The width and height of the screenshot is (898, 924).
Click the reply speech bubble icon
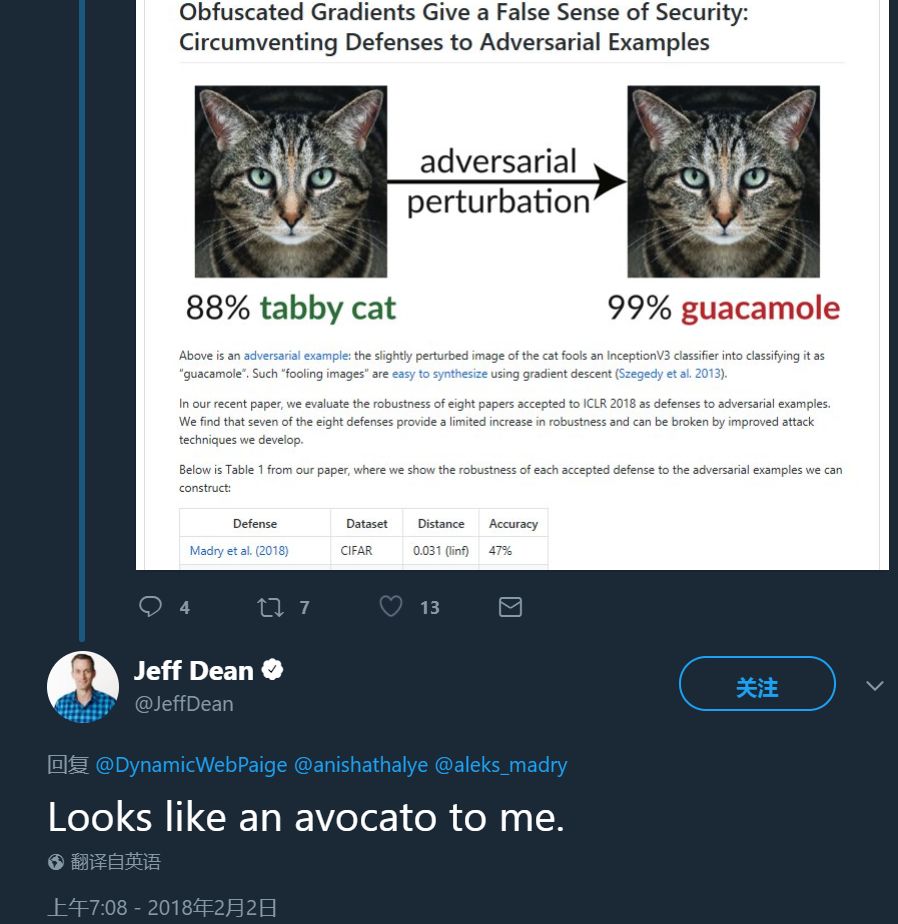point(150,607)
